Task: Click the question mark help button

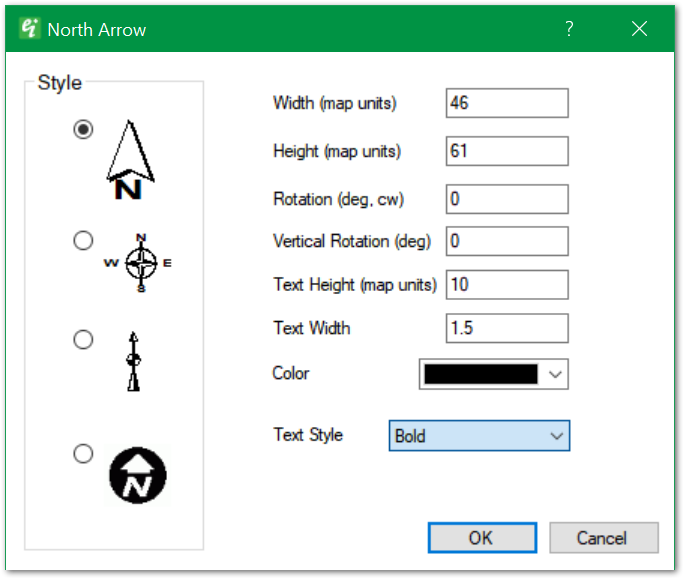Action: tap(569, 29)
